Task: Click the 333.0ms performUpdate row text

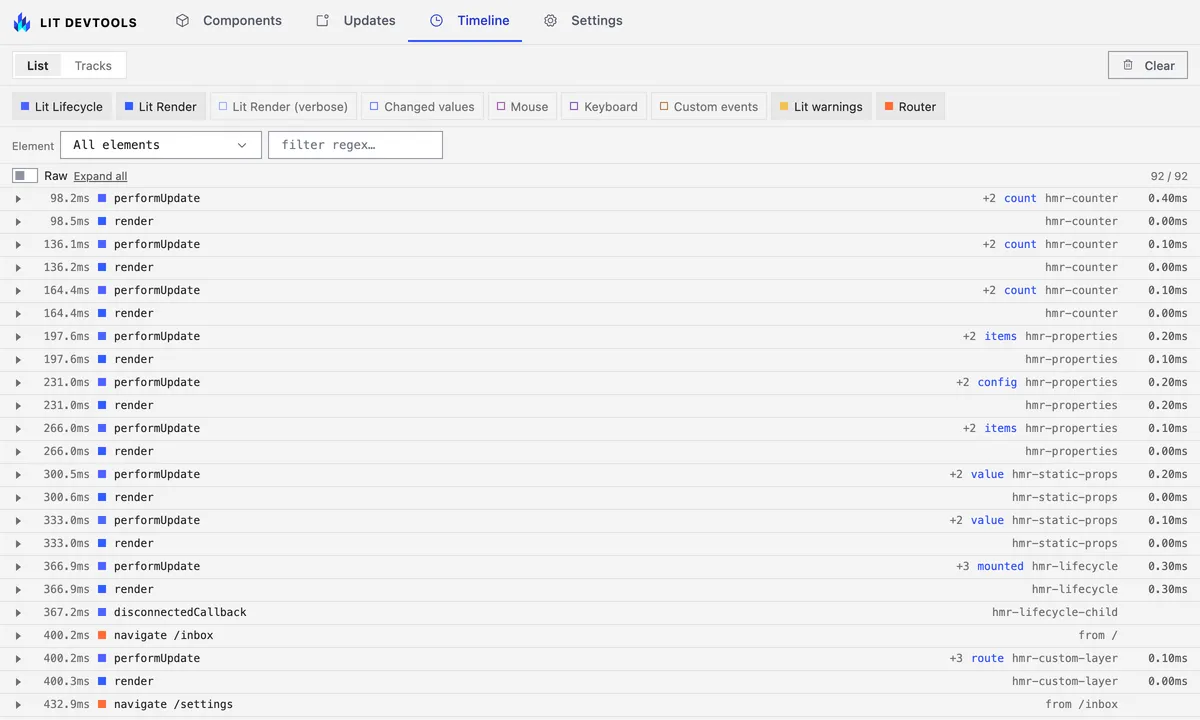Action: 157,520
